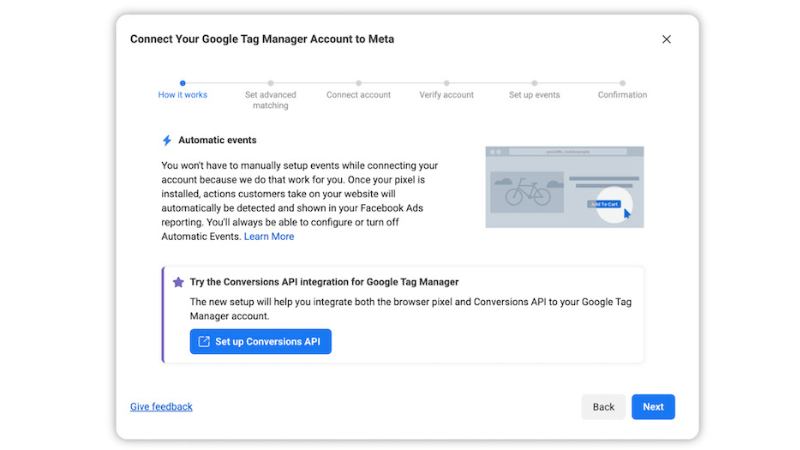Open the Learn More link

click(269, 236)
